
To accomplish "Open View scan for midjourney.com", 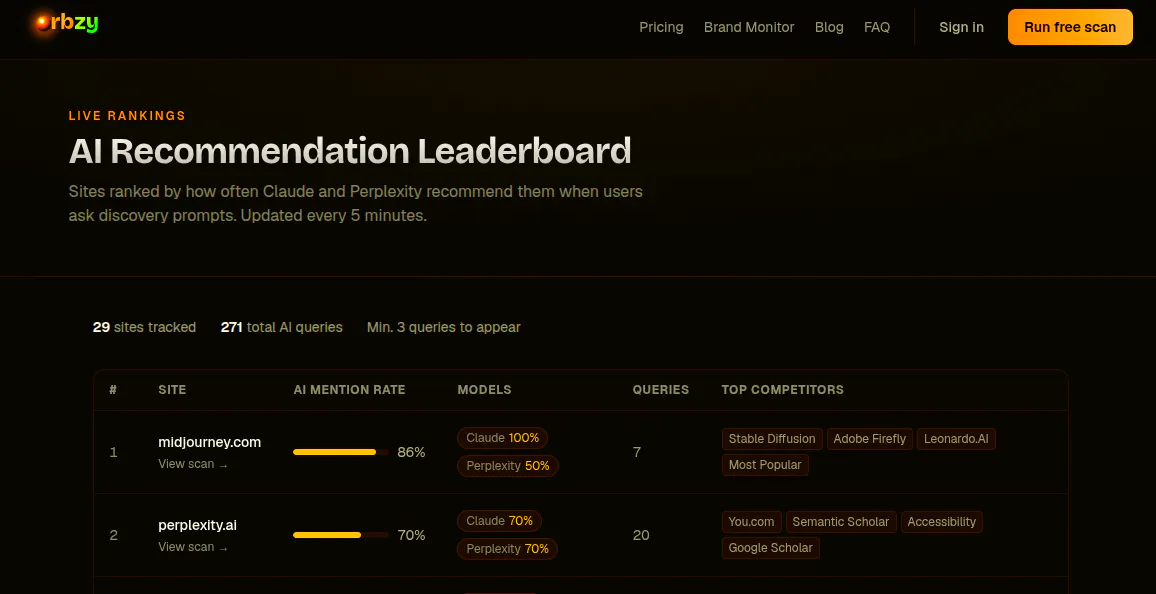I will [x=193, y=464].
